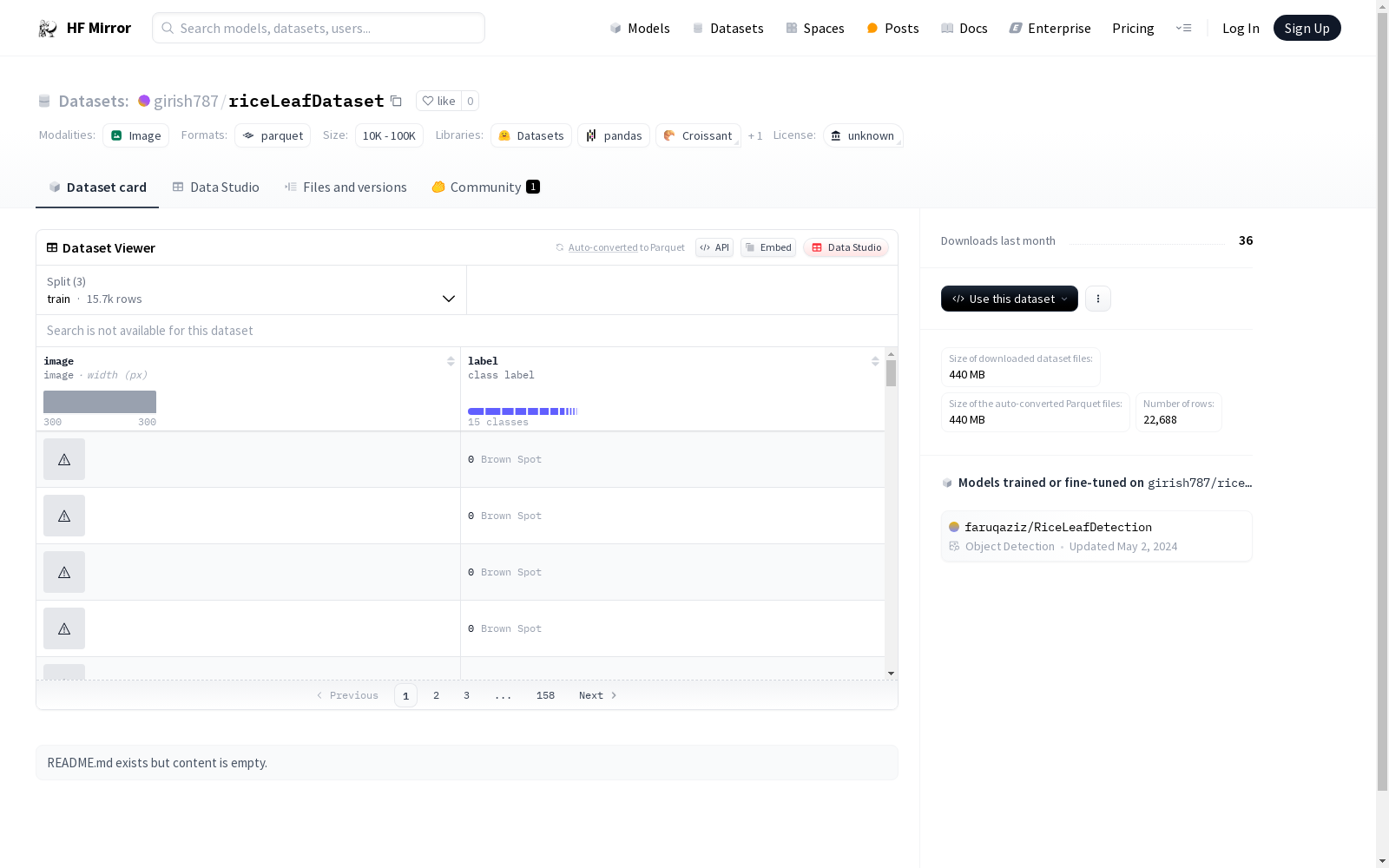The image size is (1389, 868).
Task: Copy the dataset name with copy icon
Action: click(x=396, y=101)
